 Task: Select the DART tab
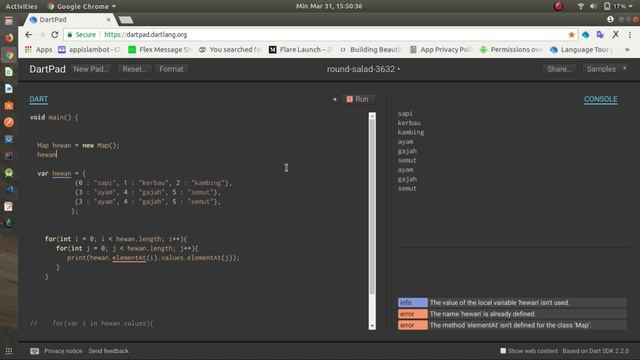38,99
